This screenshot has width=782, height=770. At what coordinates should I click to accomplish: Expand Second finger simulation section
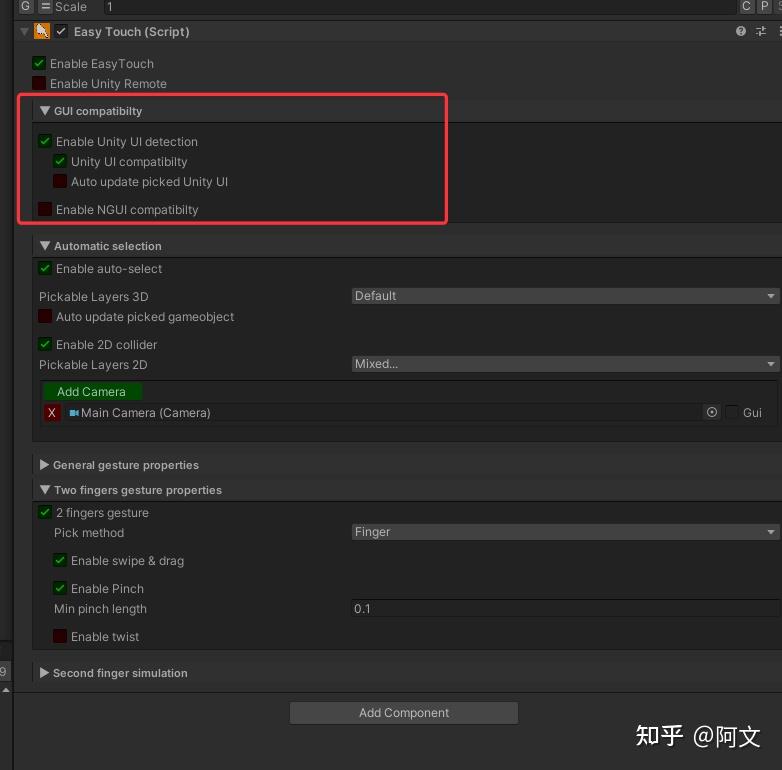coord(44,673)
